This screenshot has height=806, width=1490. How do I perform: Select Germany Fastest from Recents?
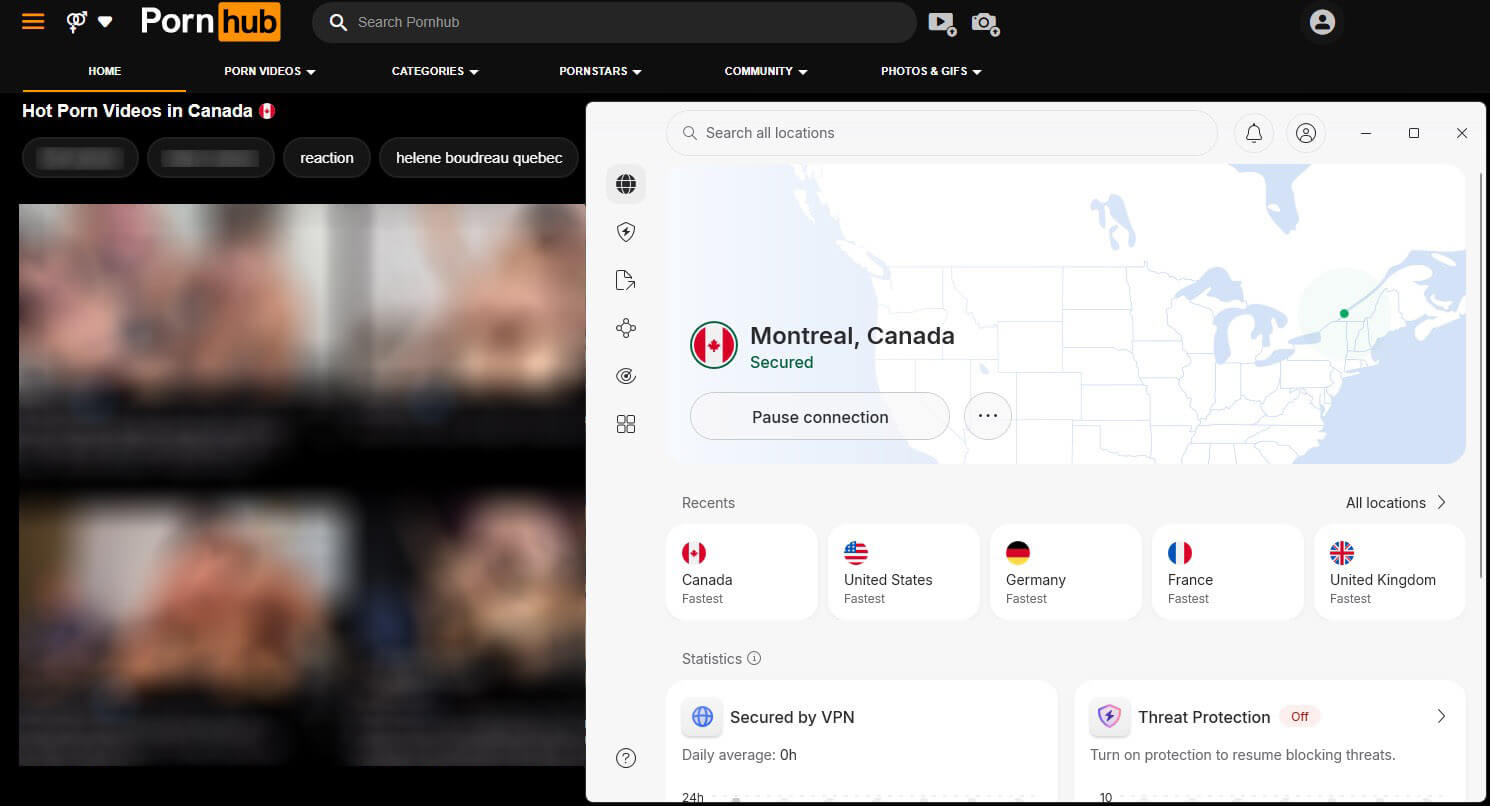click(x=1066, y=573)
